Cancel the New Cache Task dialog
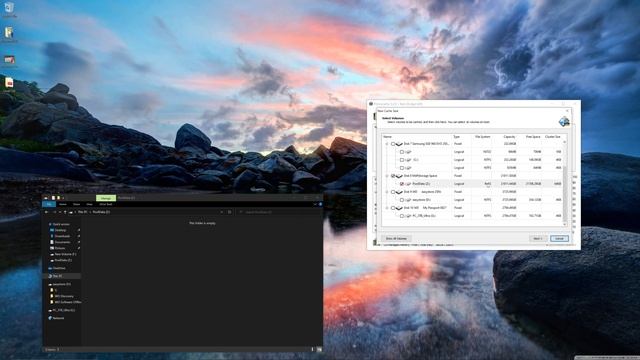The height and width of the screenshot is (360, 640). coord(559,238)
